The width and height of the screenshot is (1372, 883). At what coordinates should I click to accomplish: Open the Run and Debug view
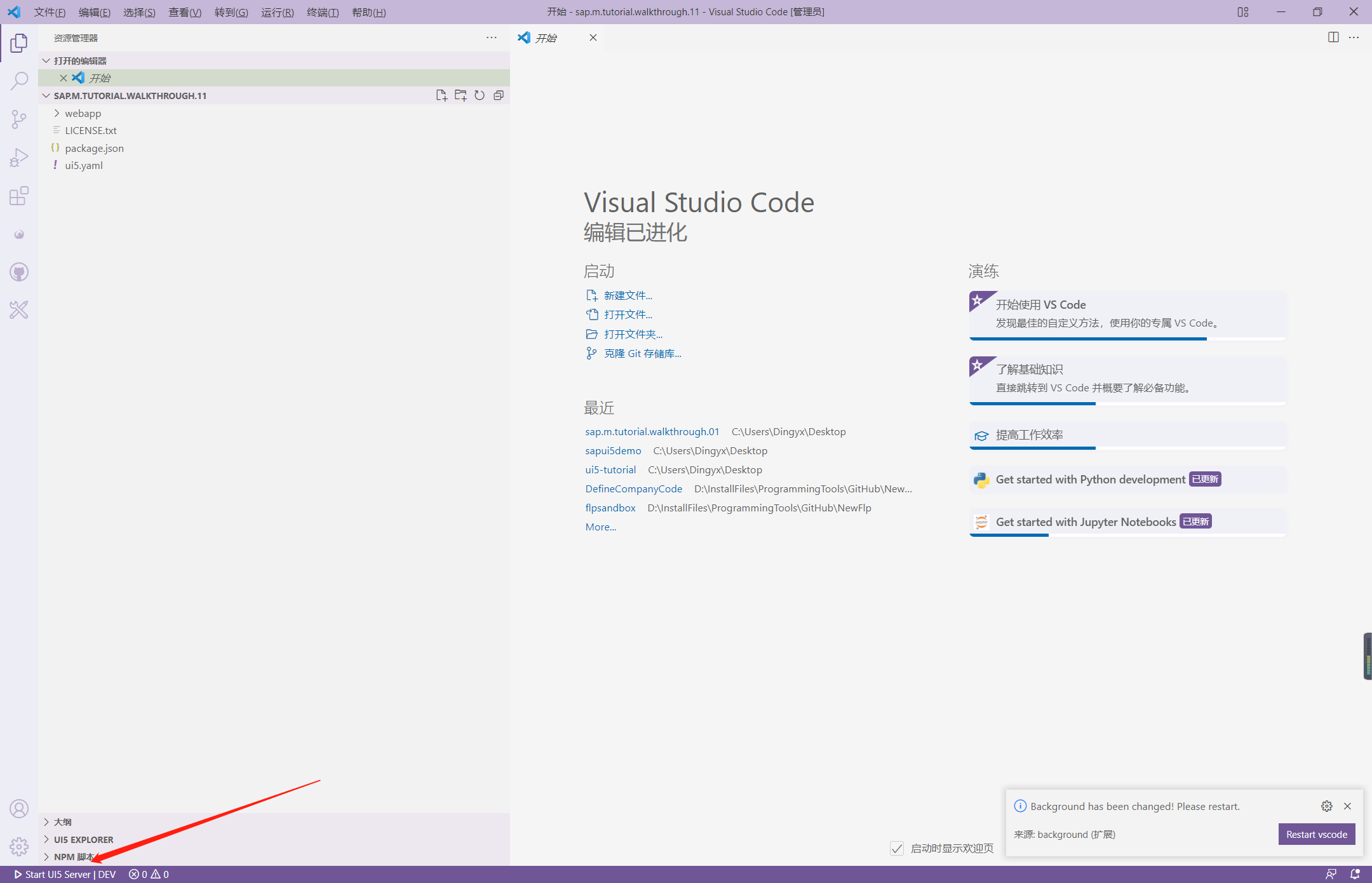tap(19, 157)
